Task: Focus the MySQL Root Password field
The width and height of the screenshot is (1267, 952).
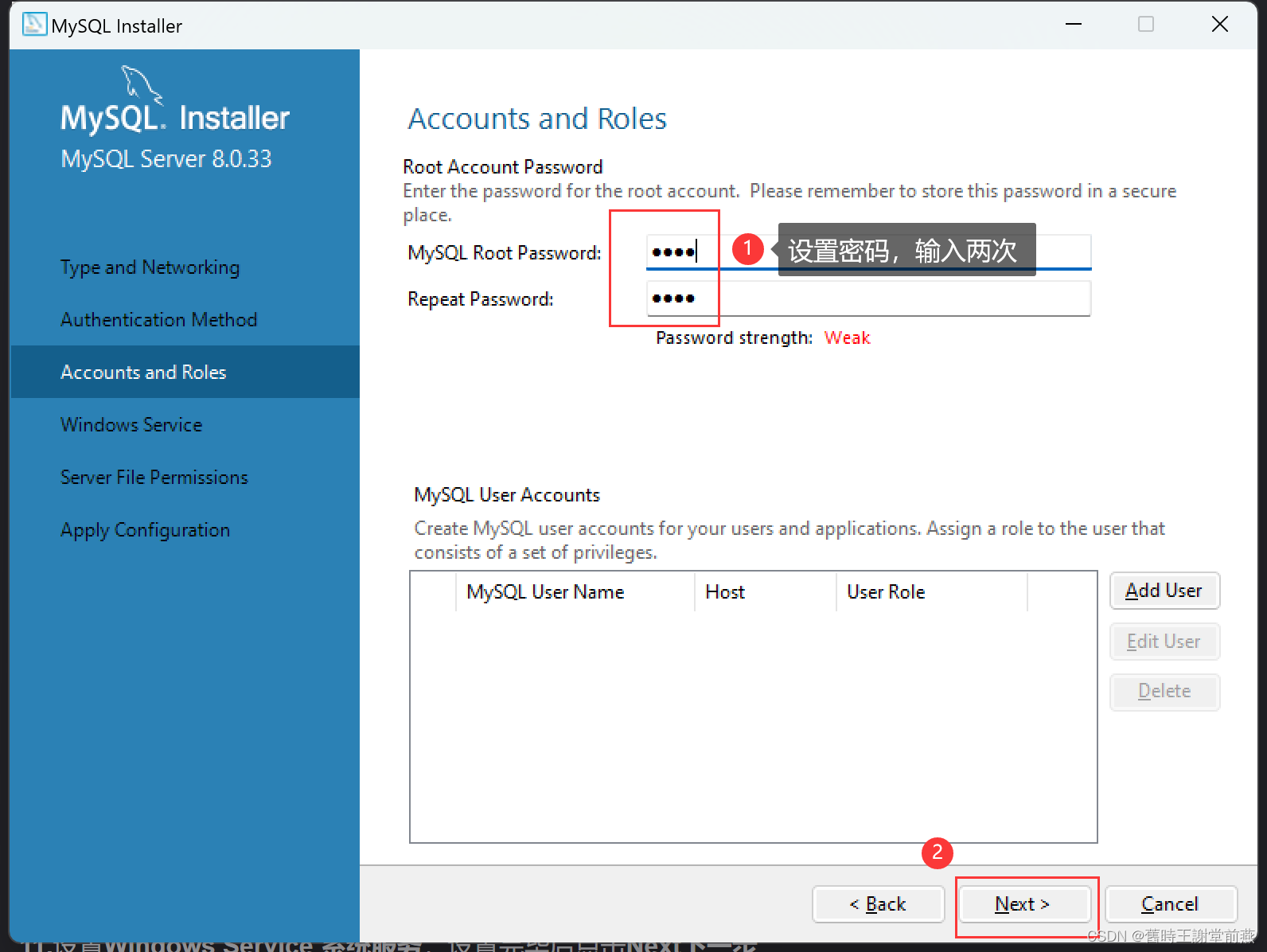Action: tap(867, 252)
